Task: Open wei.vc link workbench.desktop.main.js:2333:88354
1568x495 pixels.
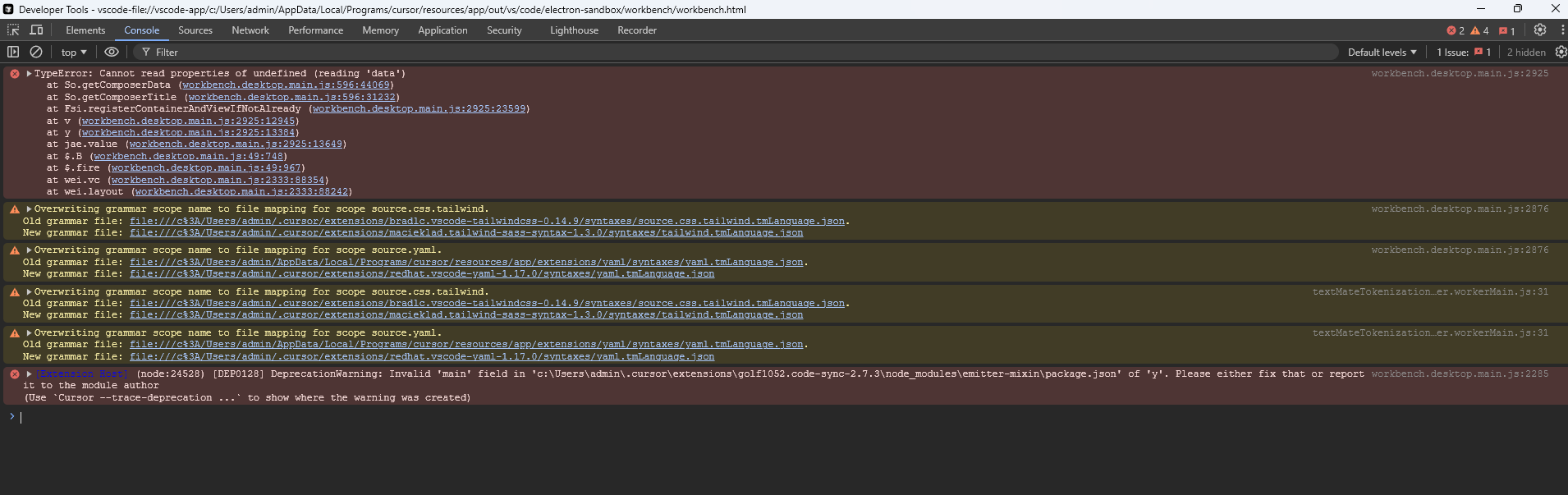Action: 218,180
